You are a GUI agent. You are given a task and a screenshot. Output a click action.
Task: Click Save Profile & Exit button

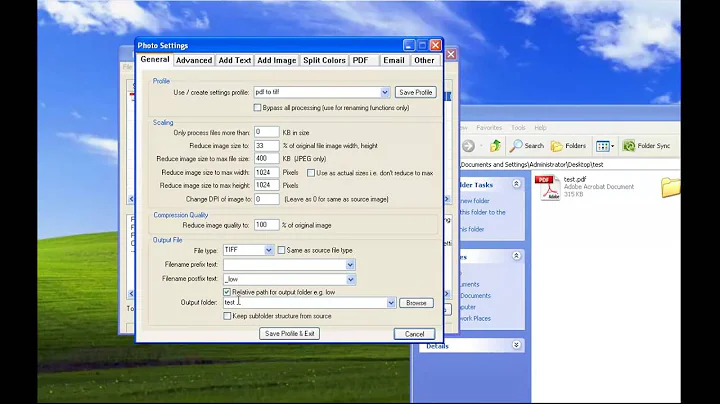(289, 334)
